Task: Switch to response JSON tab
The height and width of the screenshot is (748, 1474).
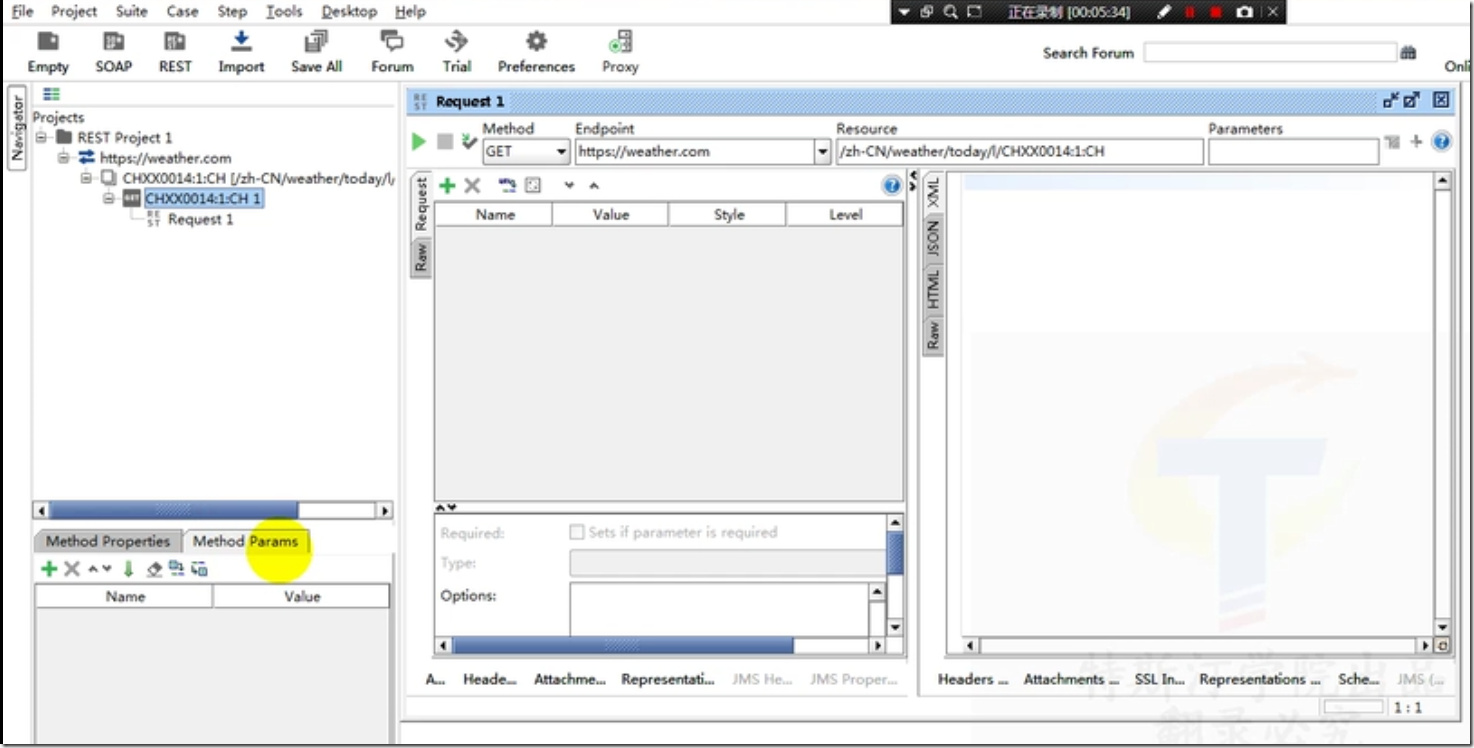Action: coord(932,238)
